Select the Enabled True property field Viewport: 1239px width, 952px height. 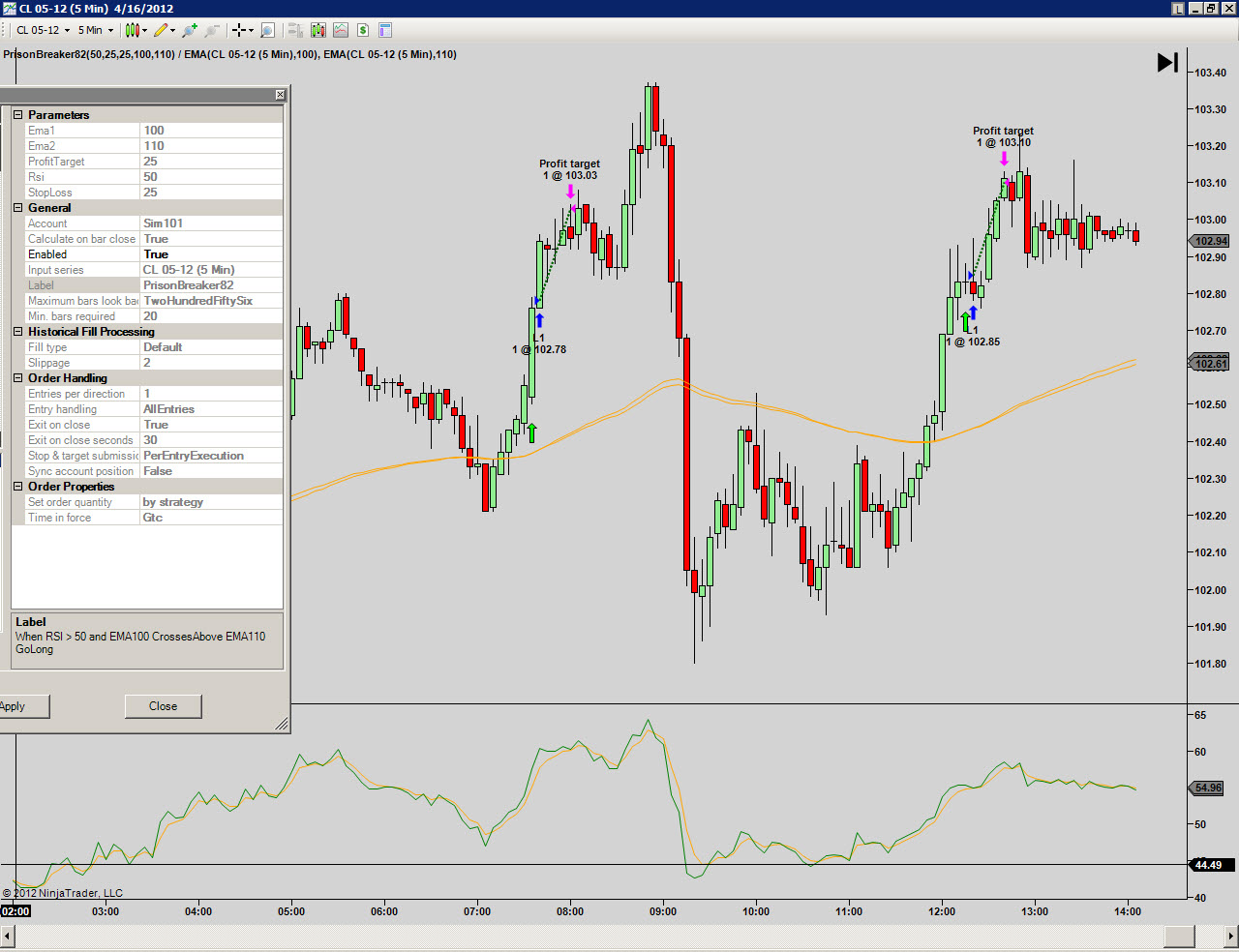pos(212,254)
